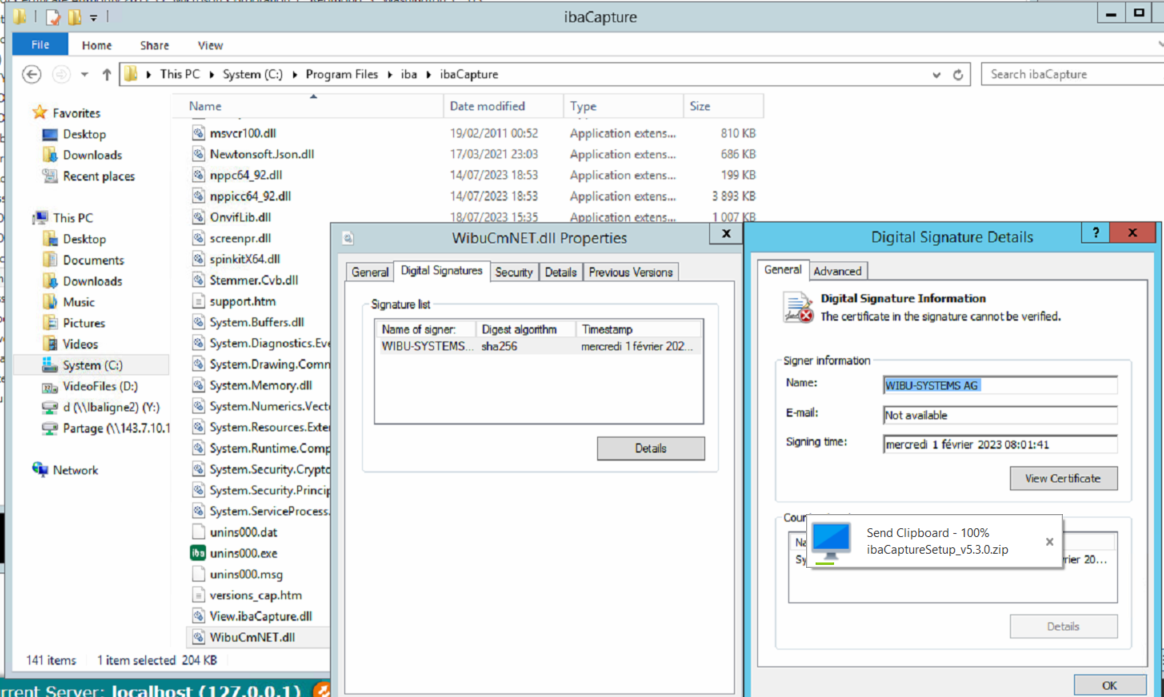Select Newtonsoft.Json.dll file icon
The image size is (1164, 697).
tap(198, 154)
